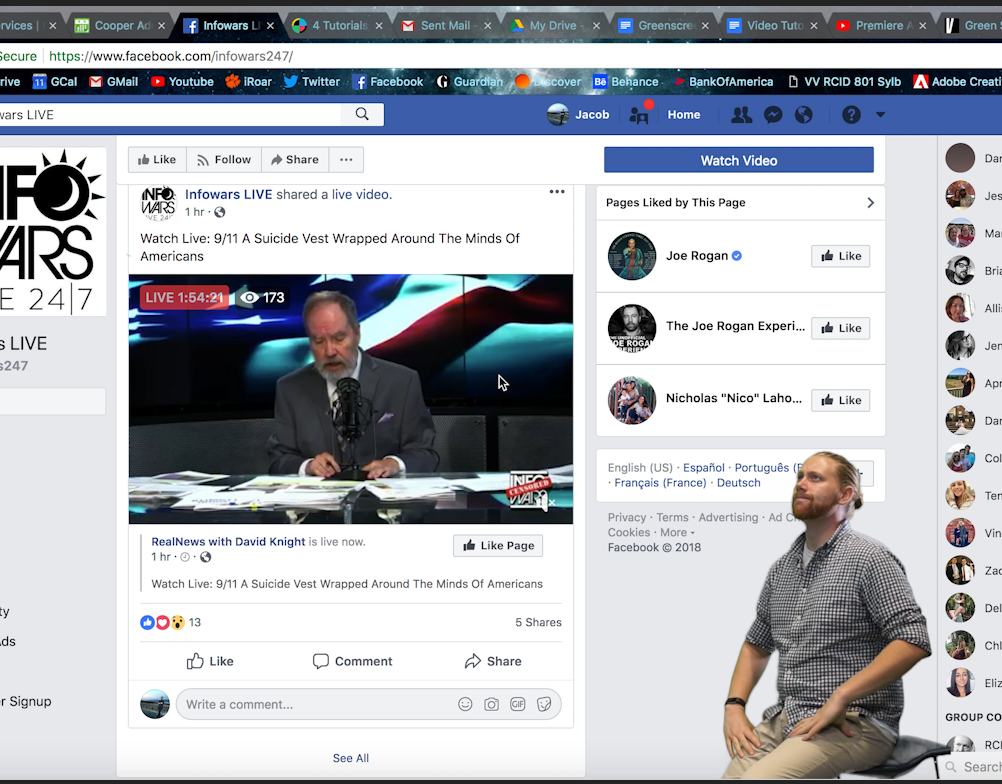The width and height of the screenshot is (1002, 784).
Task: Click the Write a comment field
Action: pos(368,704)
